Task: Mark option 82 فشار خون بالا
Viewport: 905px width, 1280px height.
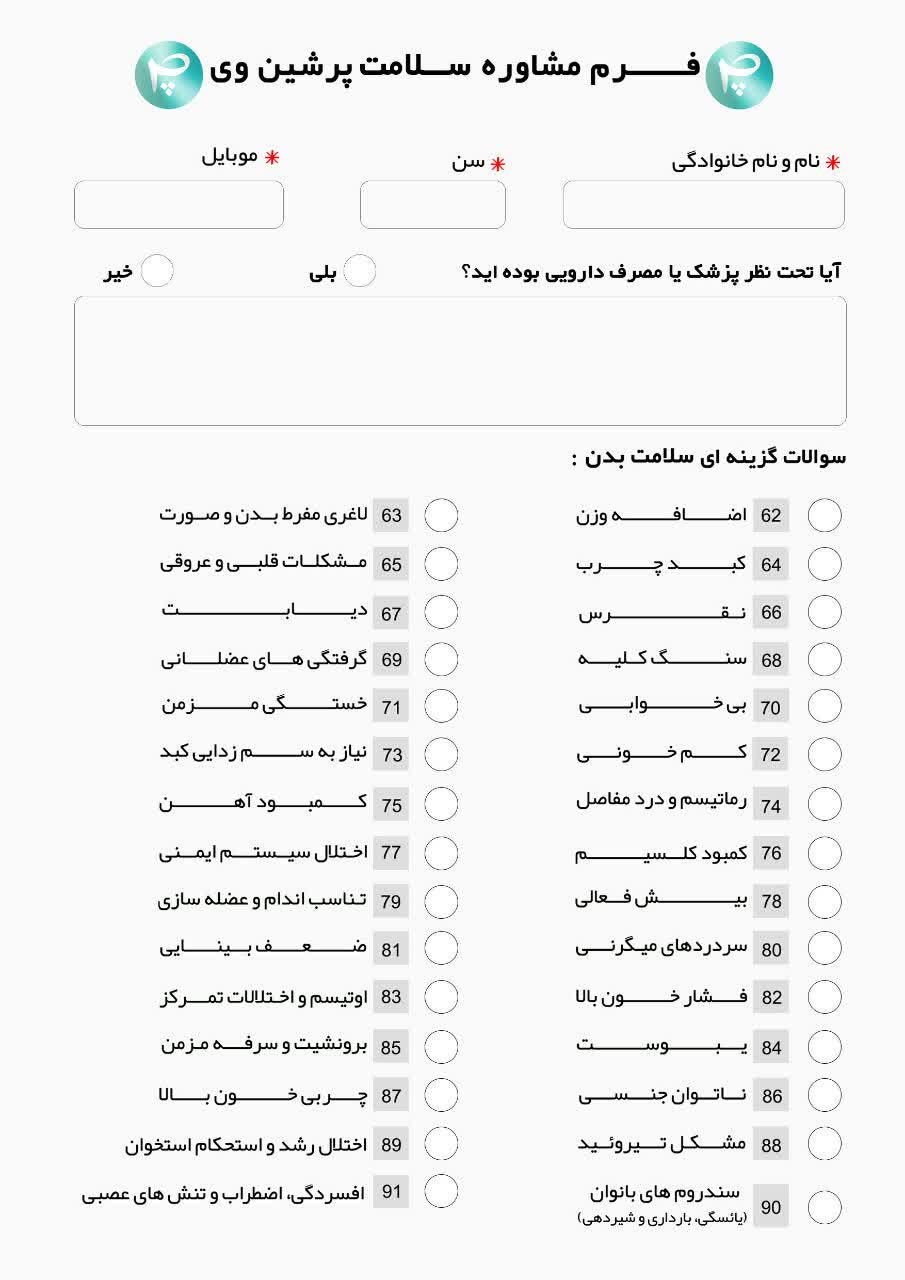Action: [824, 997]
